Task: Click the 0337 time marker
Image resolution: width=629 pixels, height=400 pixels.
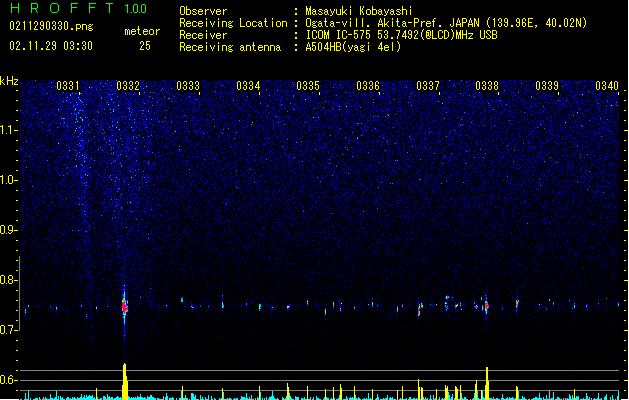Action: tap(428, 86)
